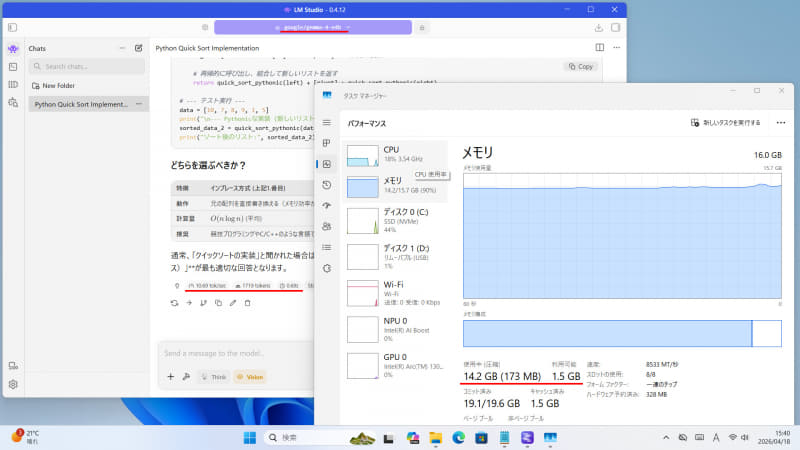Click the continue arrow under the response
This screenshot has width=800, height=450.
click(x=189, y=303)
